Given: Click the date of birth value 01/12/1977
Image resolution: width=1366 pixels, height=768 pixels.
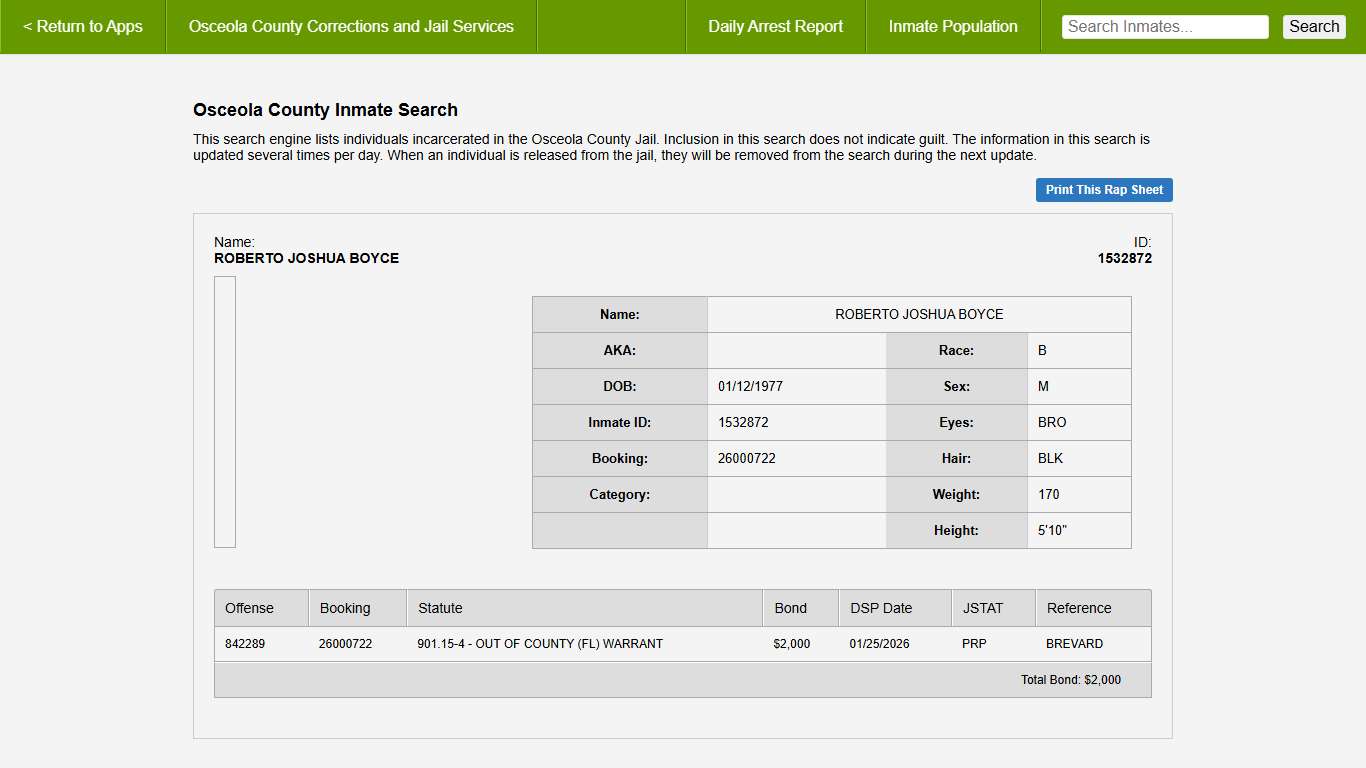Looking at the screenshot, I should pyautogui.click(x=743, y=387).
